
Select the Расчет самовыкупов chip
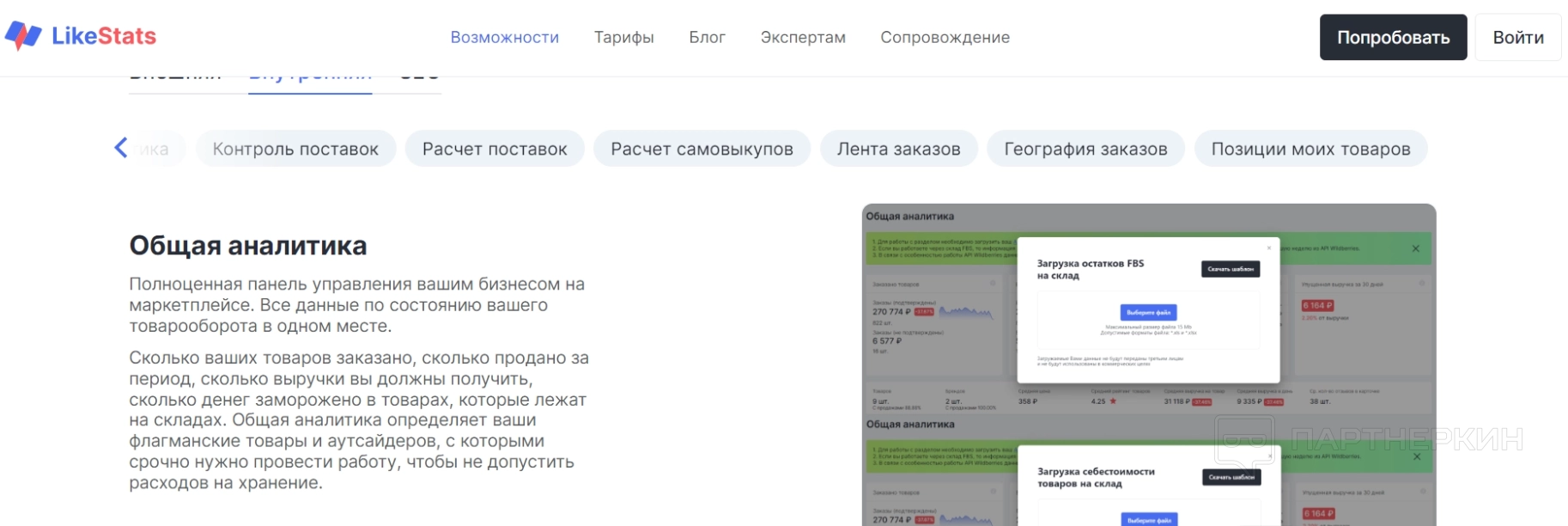point(702,149)
